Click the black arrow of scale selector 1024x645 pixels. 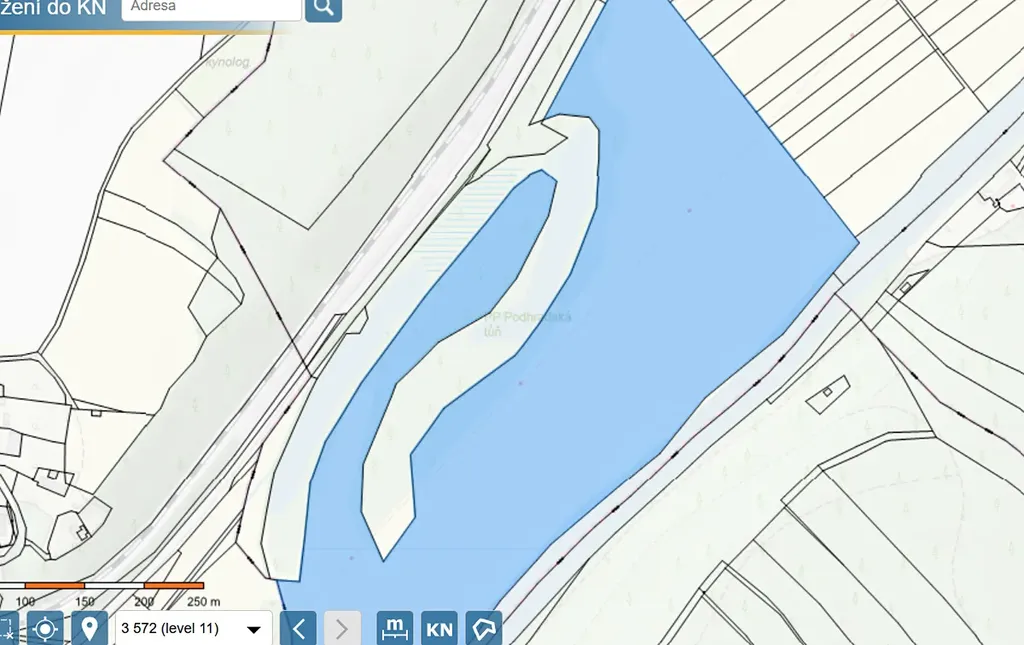click(253, 630)
